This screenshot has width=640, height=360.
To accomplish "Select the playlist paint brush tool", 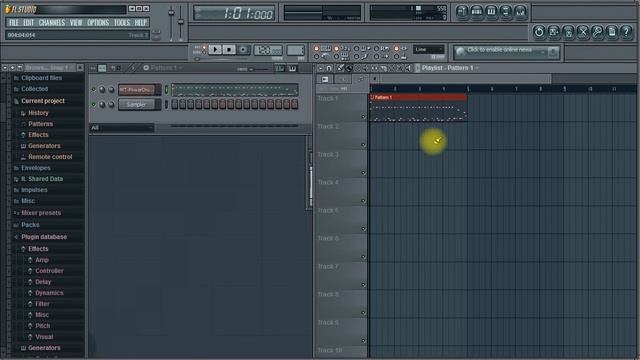I will 349,68.
